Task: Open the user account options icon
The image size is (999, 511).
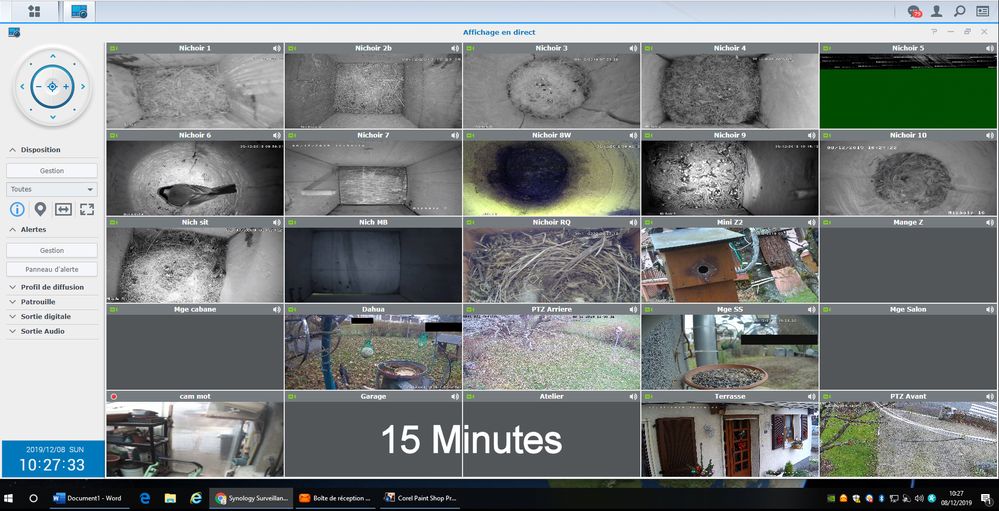Action: (937, 11)
